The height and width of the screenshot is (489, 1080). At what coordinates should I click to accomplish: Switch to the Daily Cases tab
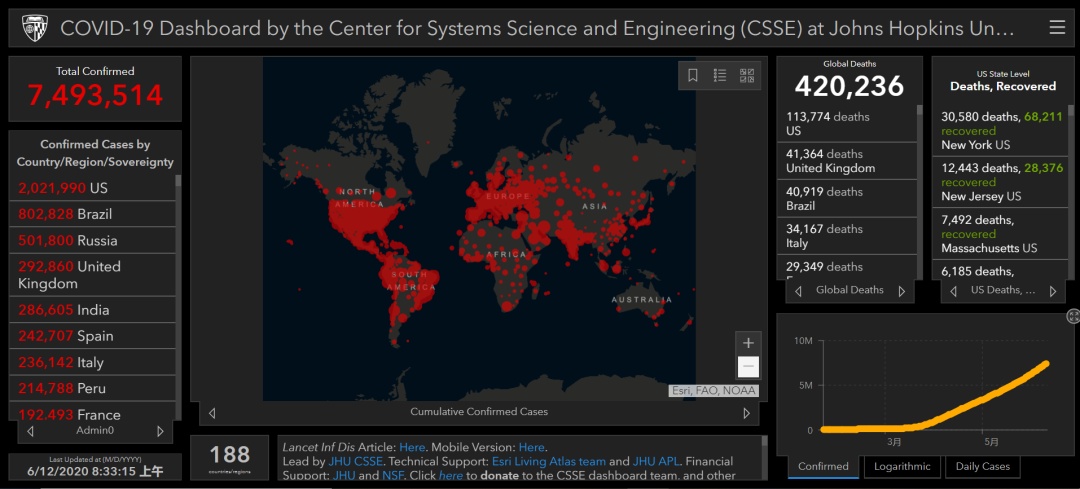pos(982,466)
